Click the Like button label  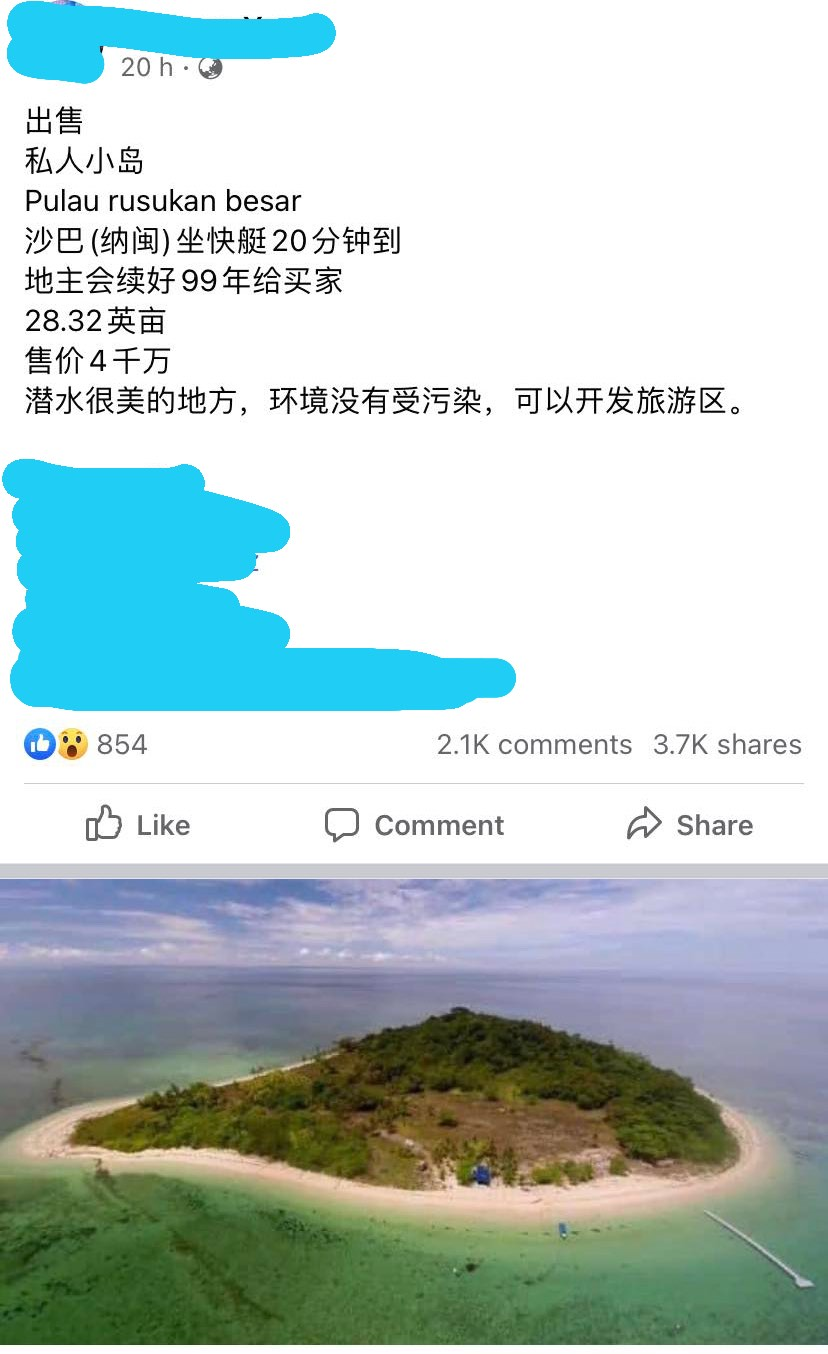(x=163, y=825)
